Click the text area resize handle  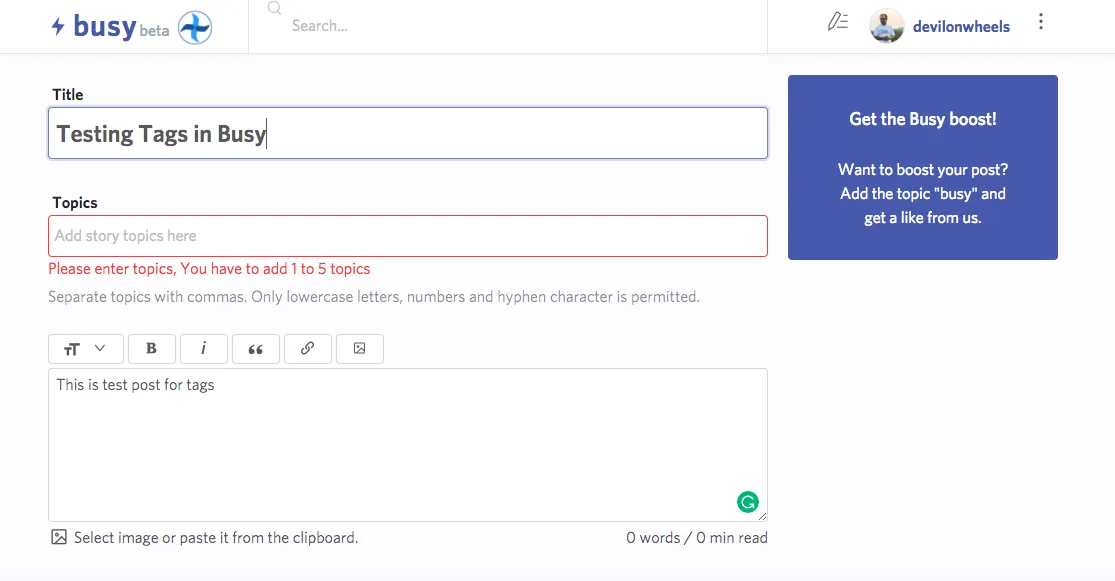tap(762, 516)
